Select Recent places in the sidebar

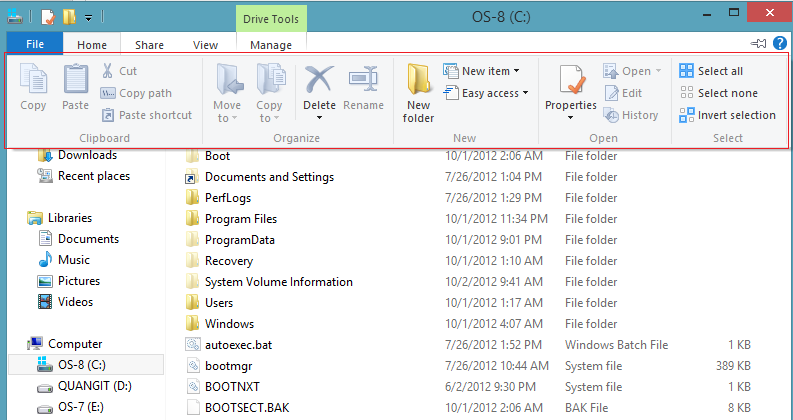coord(83,176)
